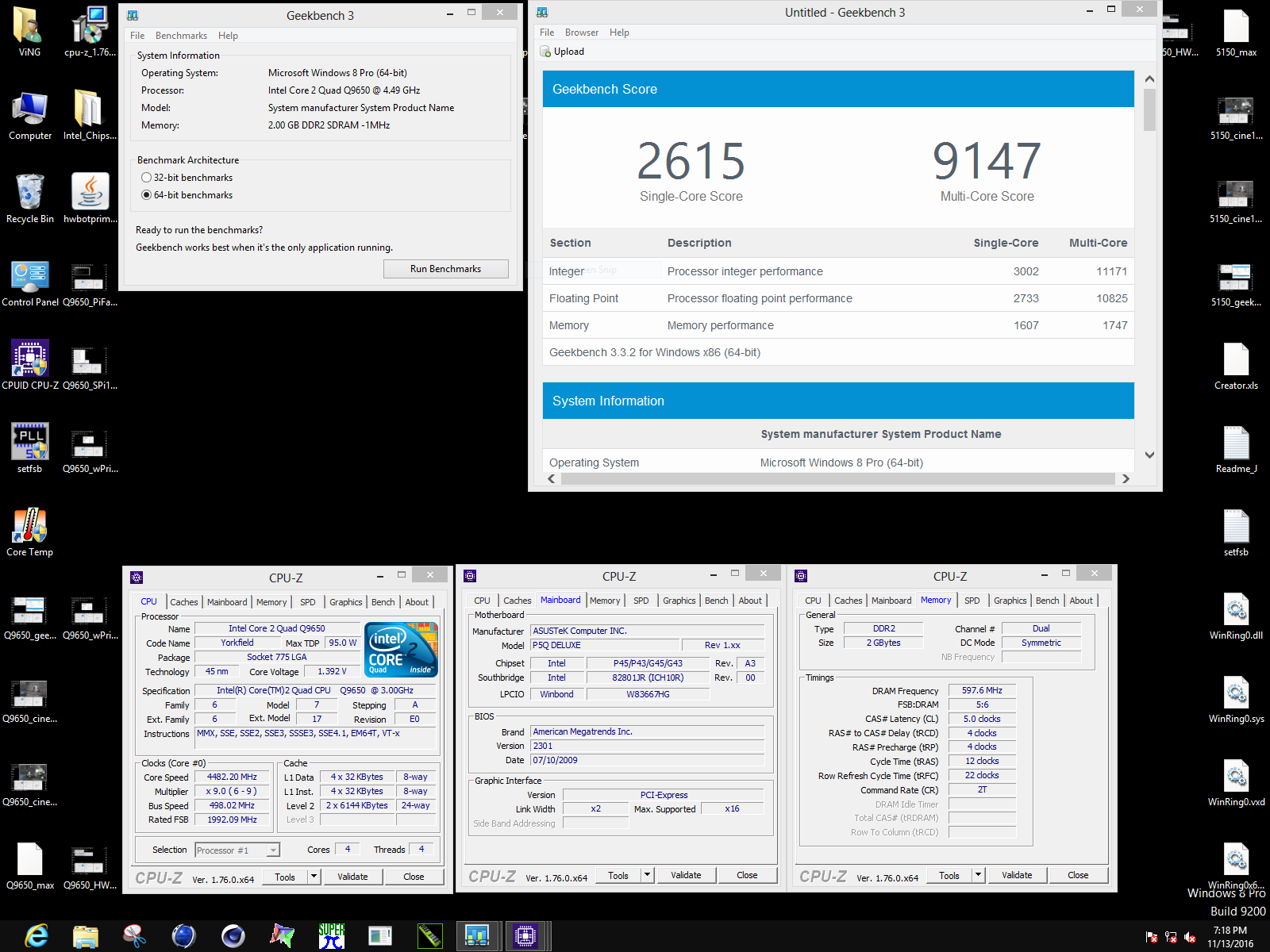1270x952 pixels.
Task: Open Browser menu in Untitled Geekbench window
Action: (582, 33)
